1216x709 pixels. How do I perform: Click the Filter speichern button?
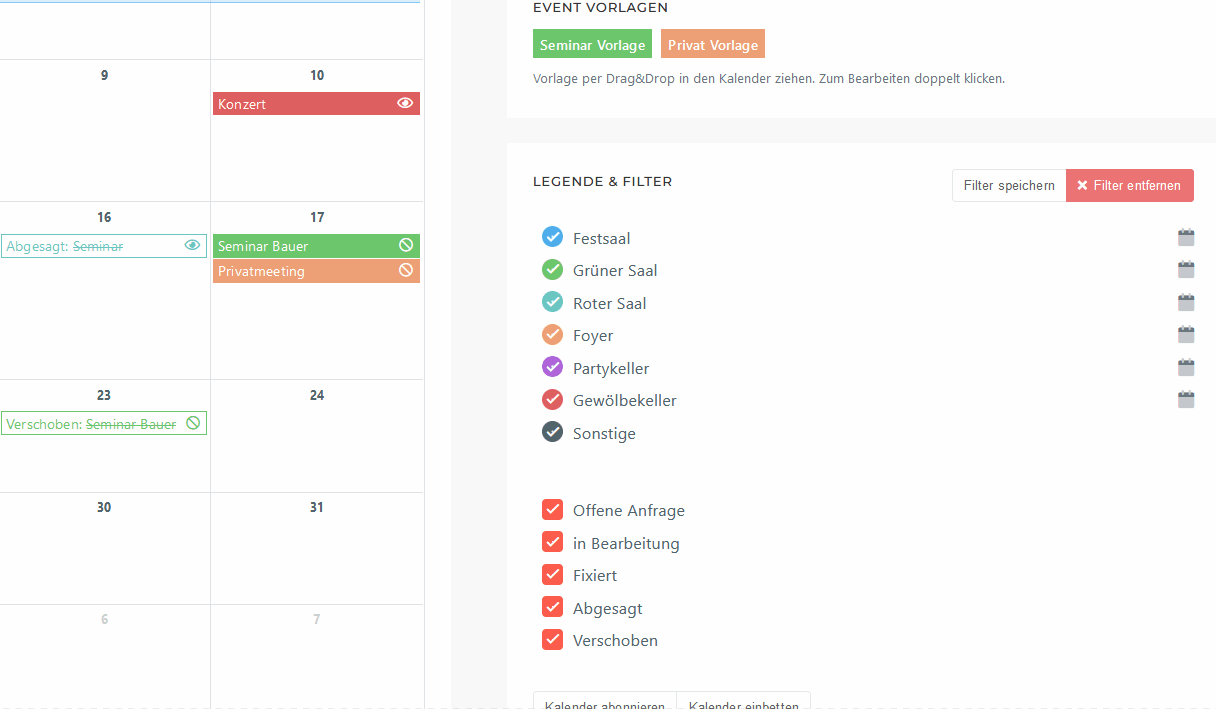click(x=1008, y=185)
